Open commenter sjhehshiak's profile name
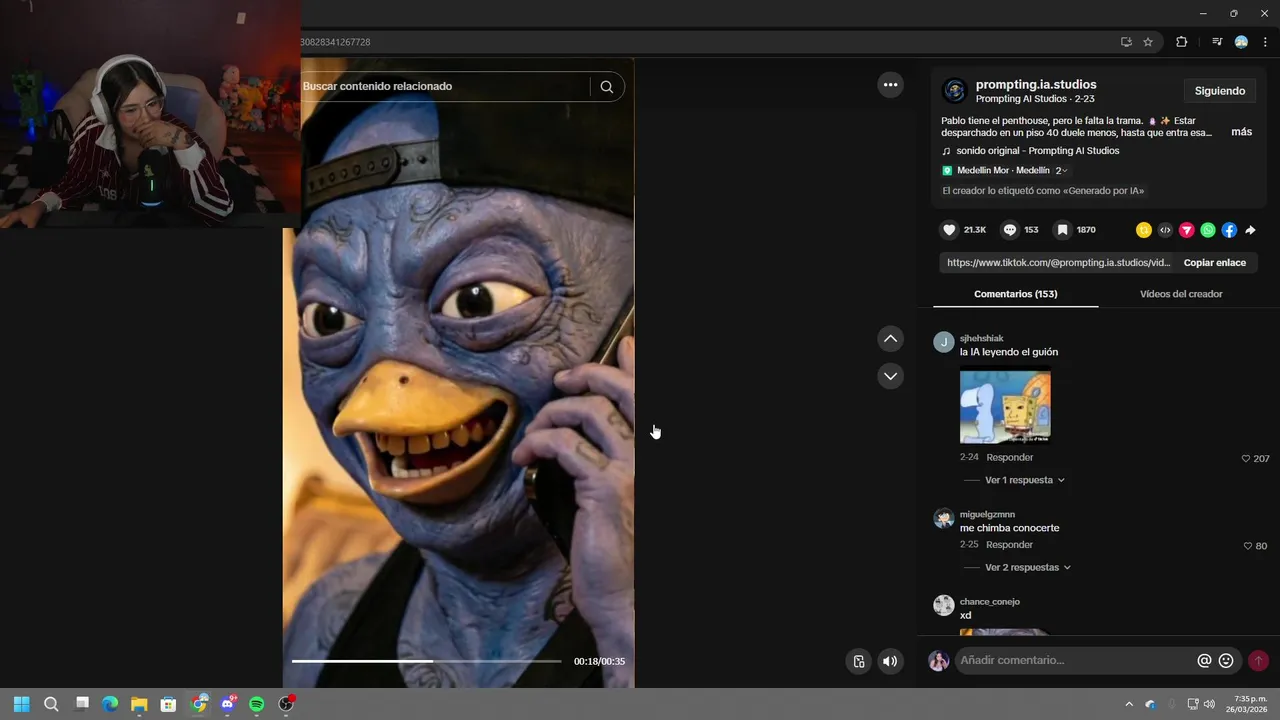This screenshot has width=1280, height=720. (x=981, y=339)
